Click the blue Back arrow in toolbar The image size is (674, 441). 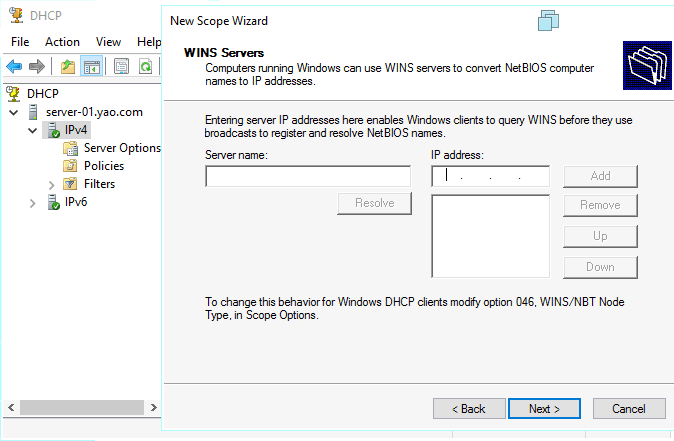(x=14, y=67)
